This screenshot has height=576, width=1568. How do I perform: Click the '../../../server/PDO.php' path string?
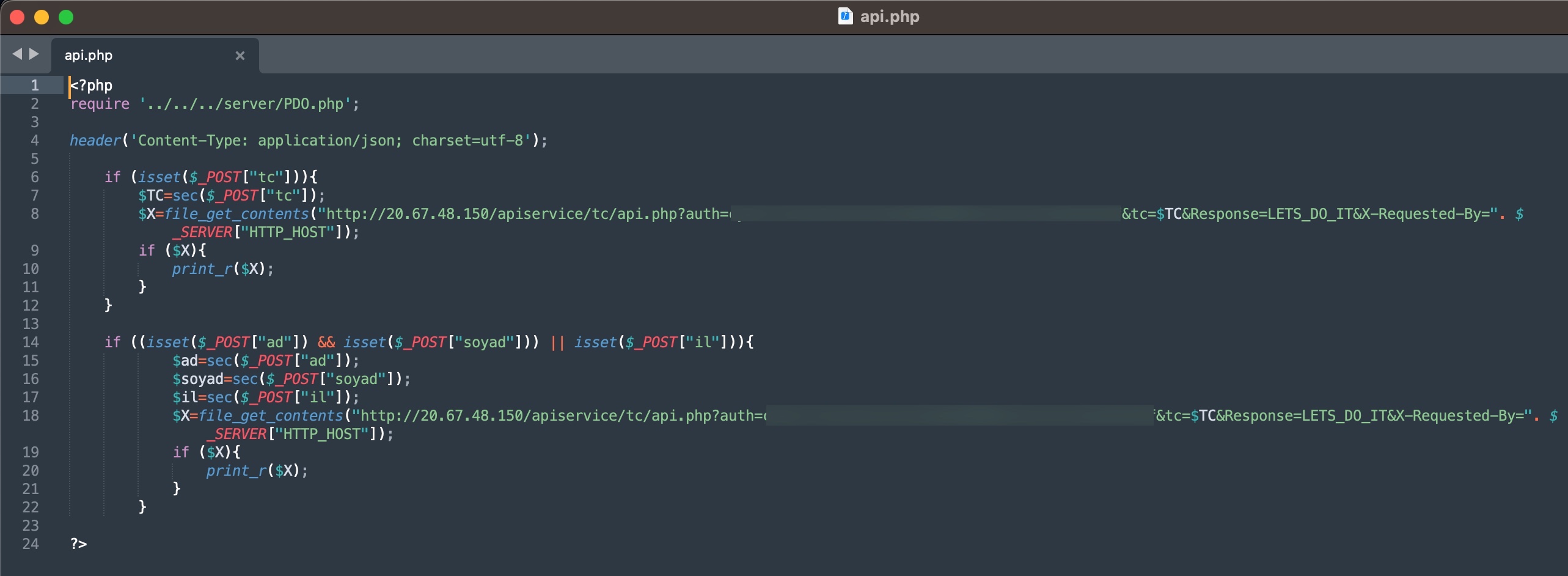(245, 104)
